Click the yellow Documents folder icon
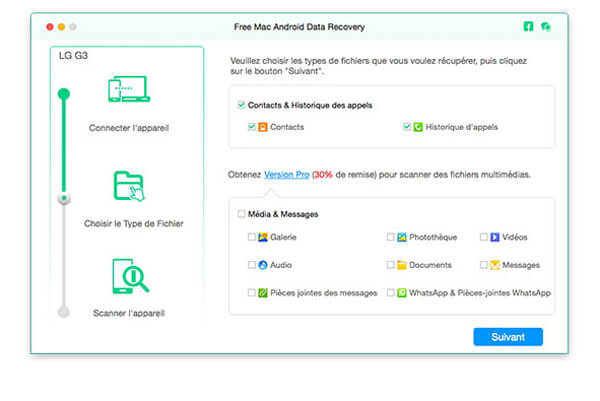The image size is (600, 401). [x=402, y=265]
